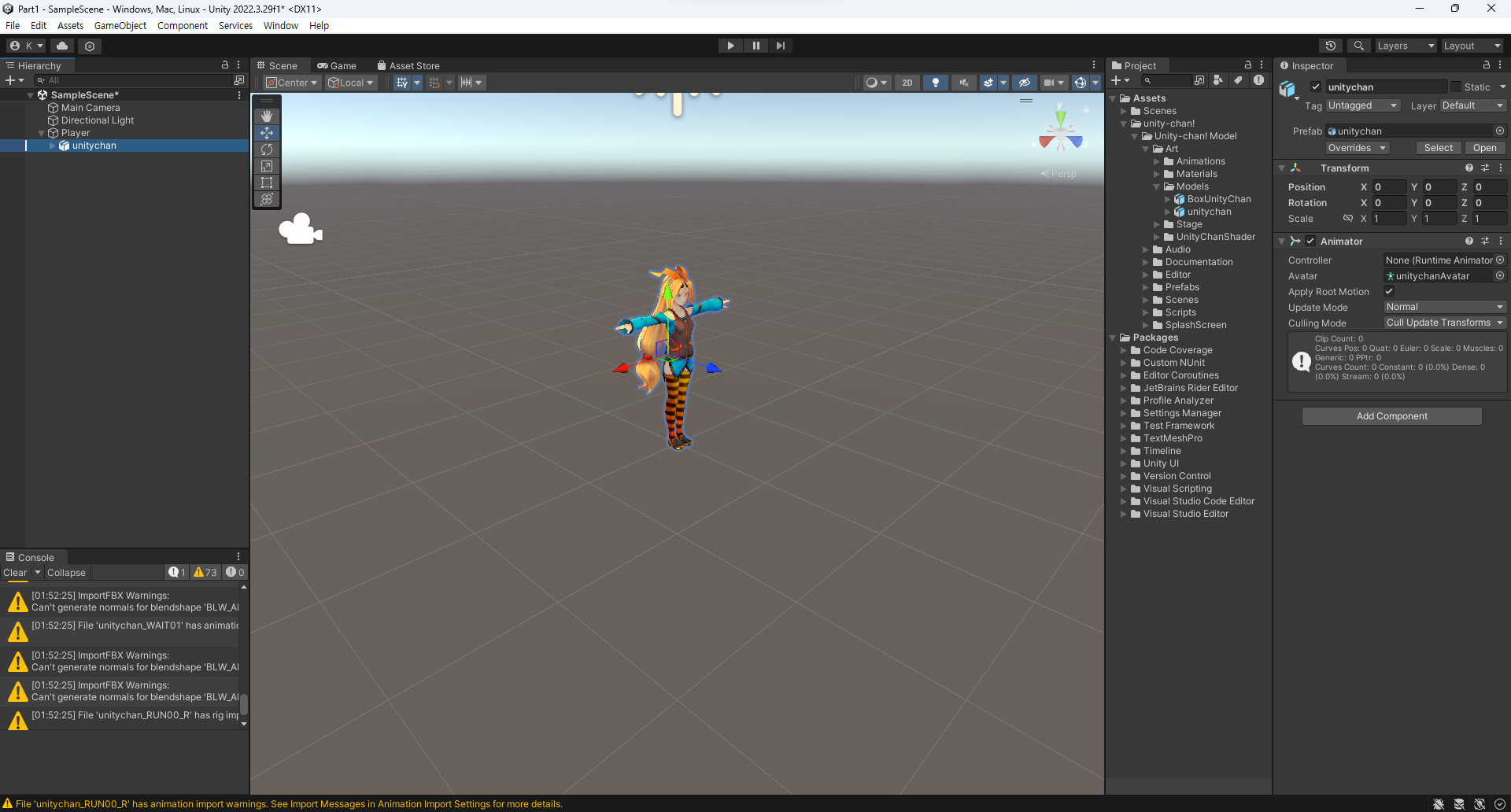Collapse the Player object in Hierarchy

point(42,133)
